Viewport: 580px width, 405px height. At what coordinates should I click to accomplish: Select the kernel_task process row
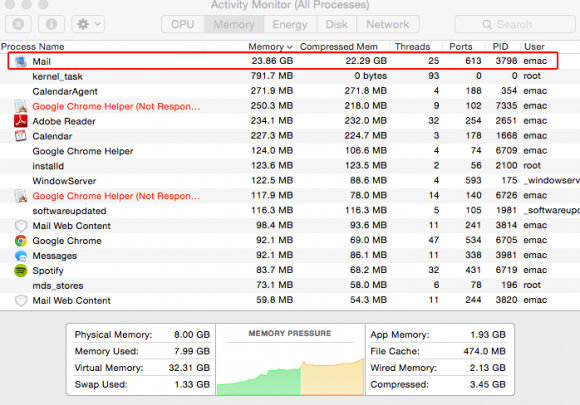(290, 76)
